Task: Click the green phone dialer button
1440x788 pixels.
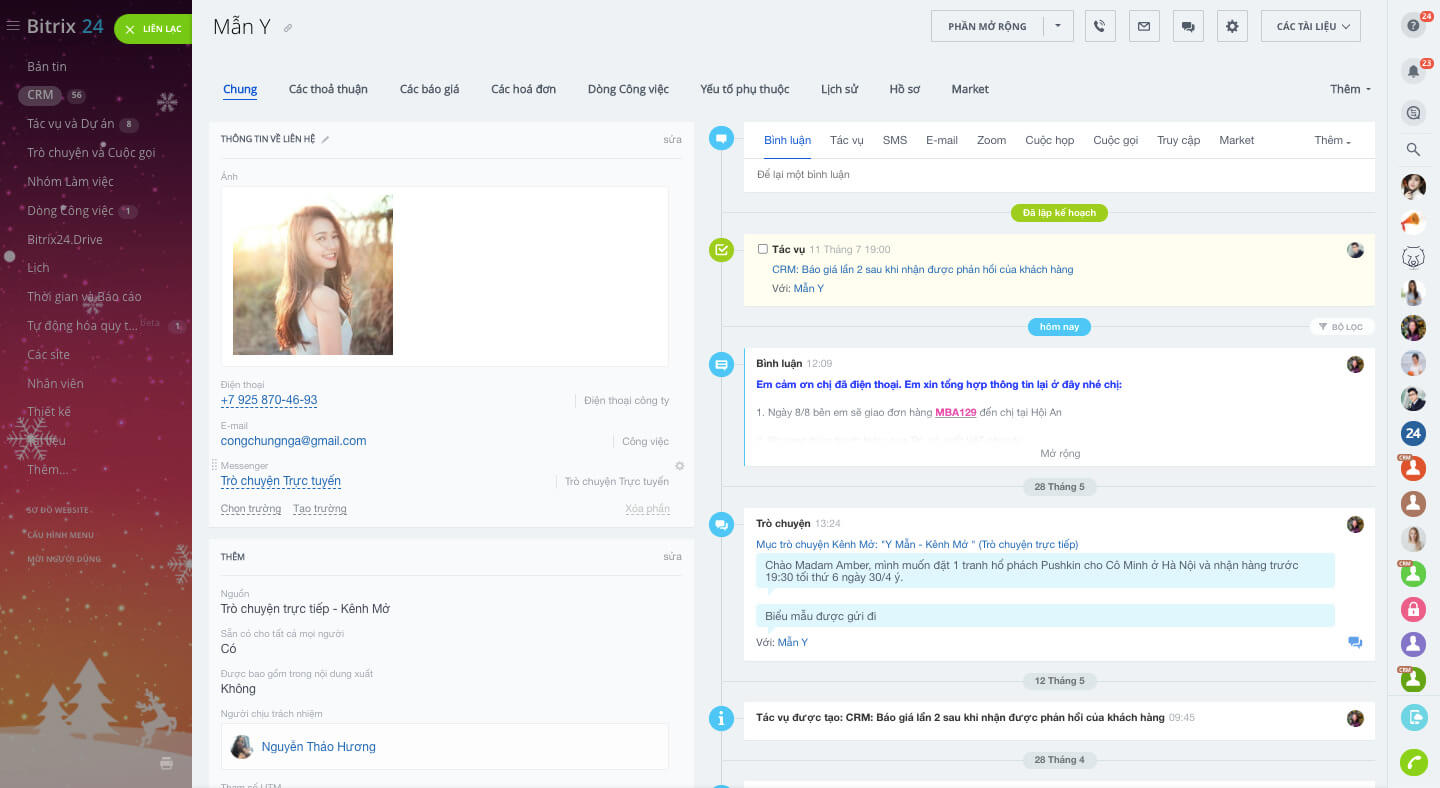Action: coord(1413,762)
